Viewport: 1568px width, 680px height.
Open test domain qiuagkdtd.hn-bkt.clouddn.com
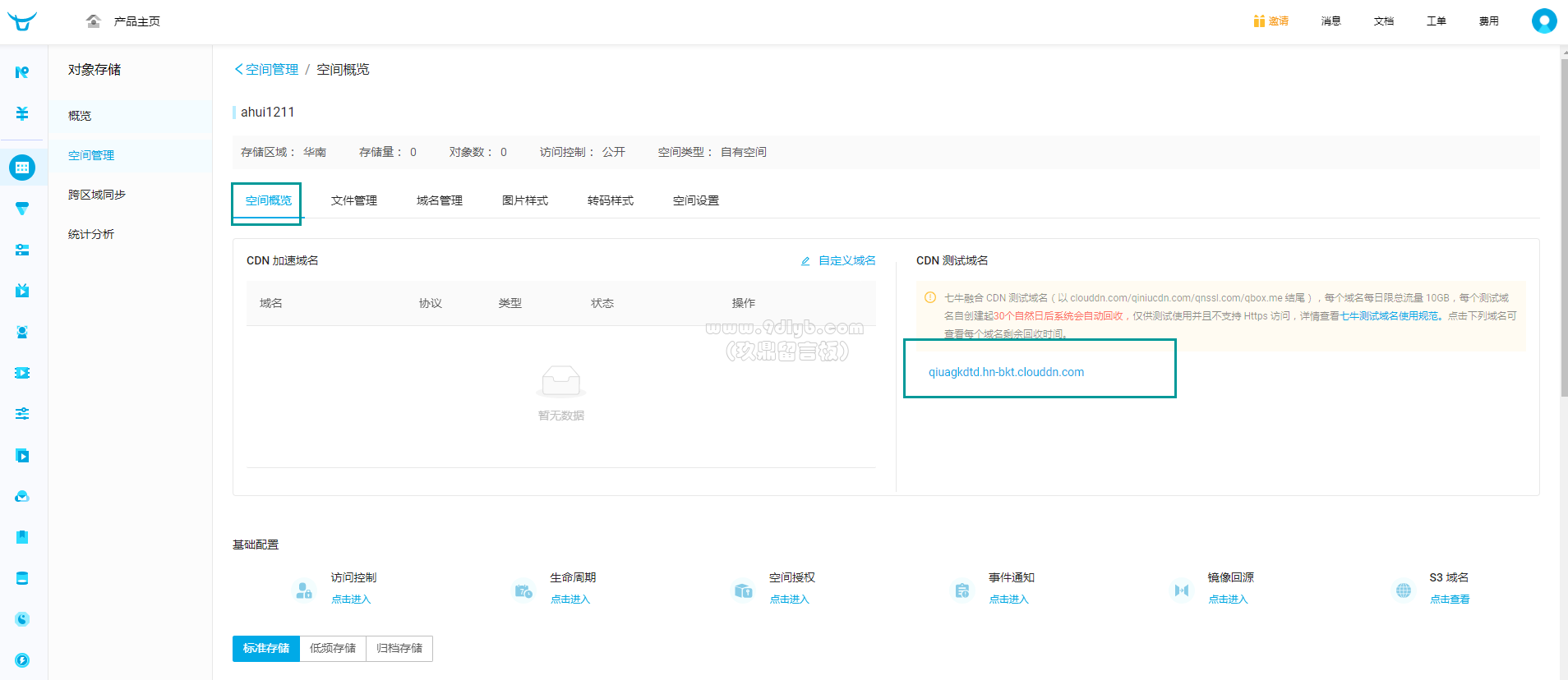(x=1007, y=372)
